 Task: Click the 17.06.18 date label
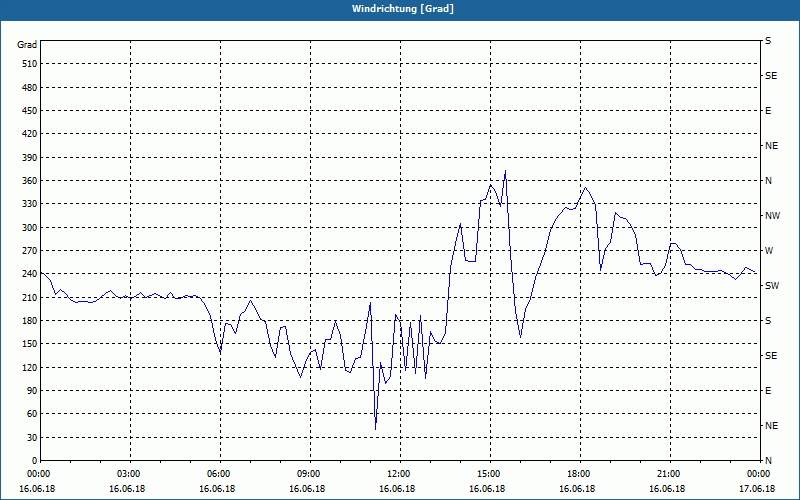point(757,489)
